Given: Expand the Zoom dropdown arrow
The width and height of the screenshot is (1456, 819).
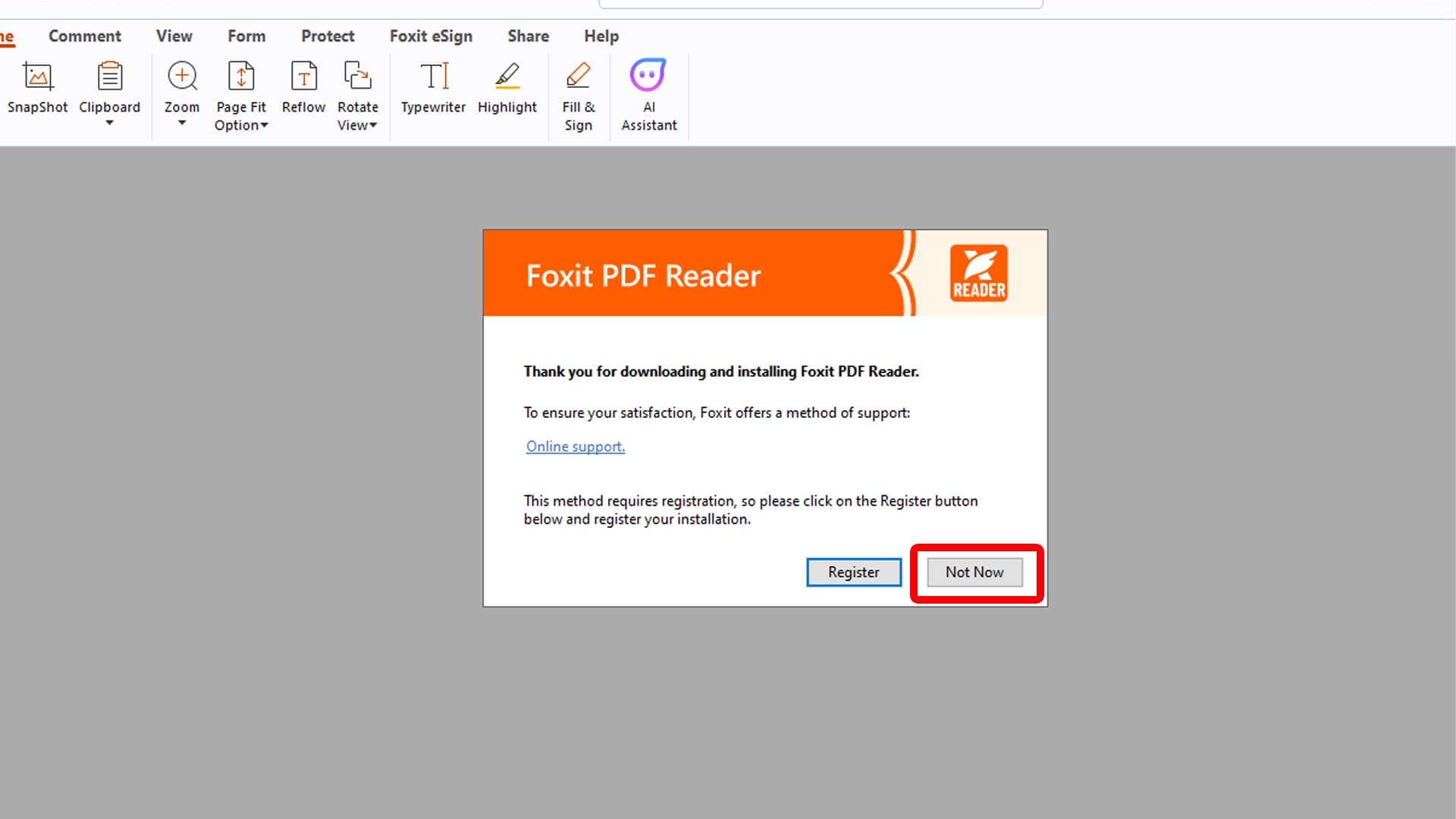Looking at the screenshot, I should 182,123.
